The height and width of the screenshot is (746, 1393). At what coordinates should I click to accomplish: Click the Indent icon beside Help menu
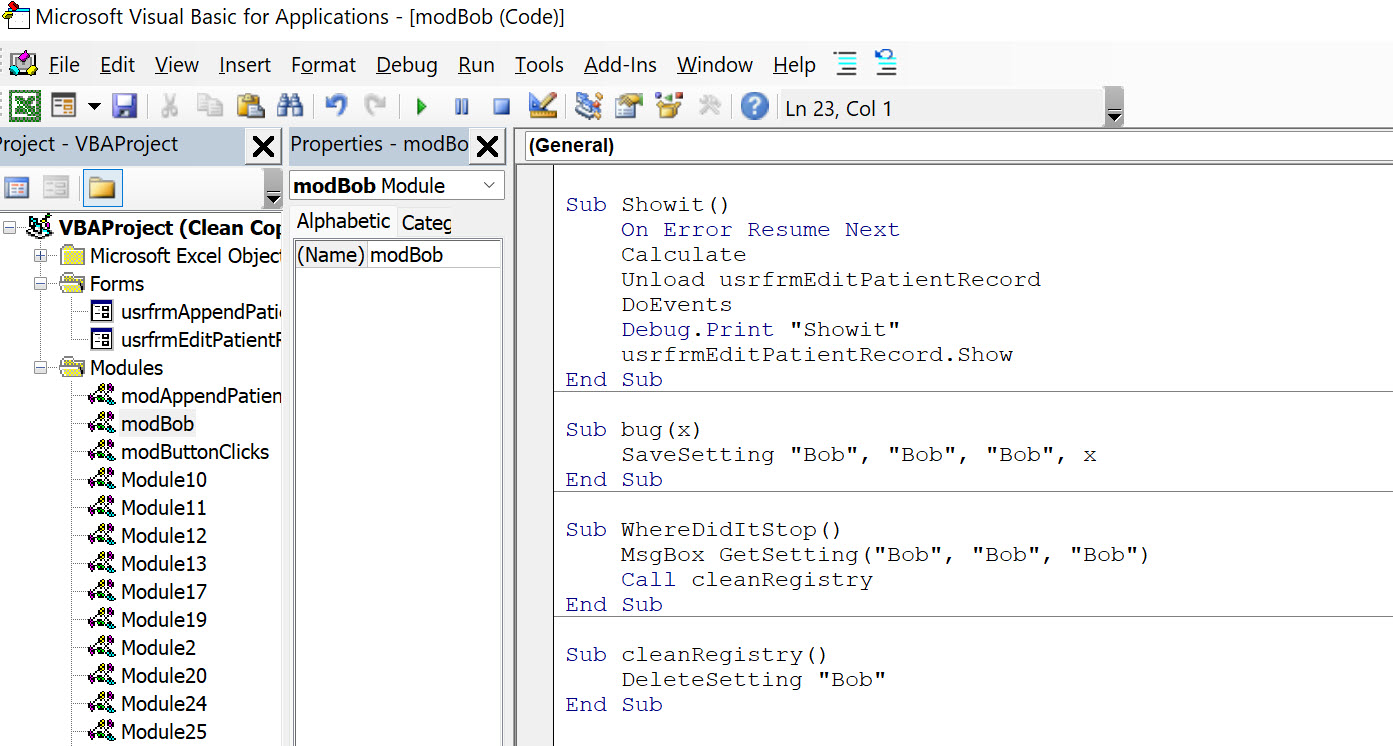pyautogui.click(x=846, y=64)
